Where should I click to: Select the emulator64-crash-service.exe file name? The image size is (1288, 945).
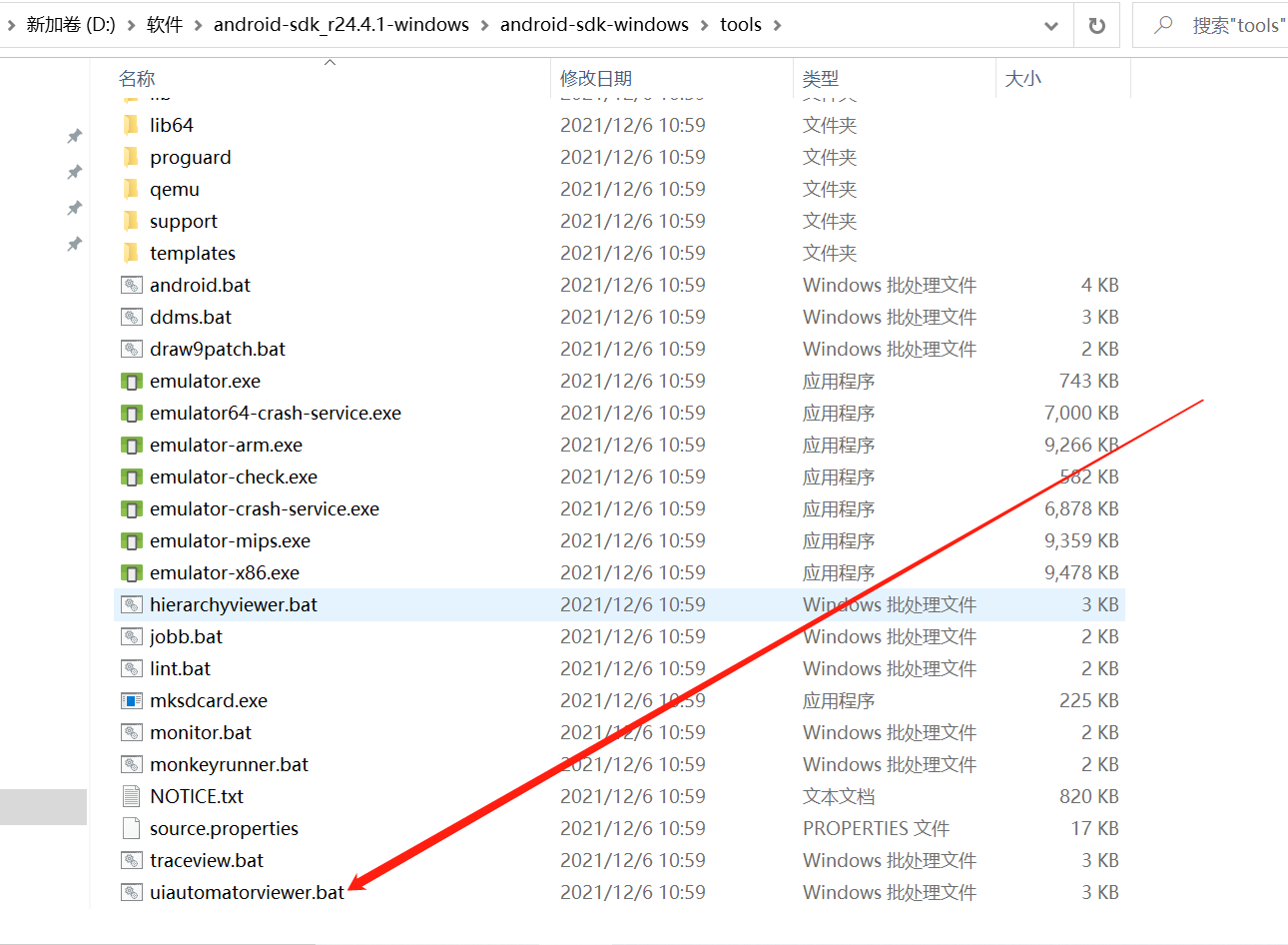coord(276,413)
